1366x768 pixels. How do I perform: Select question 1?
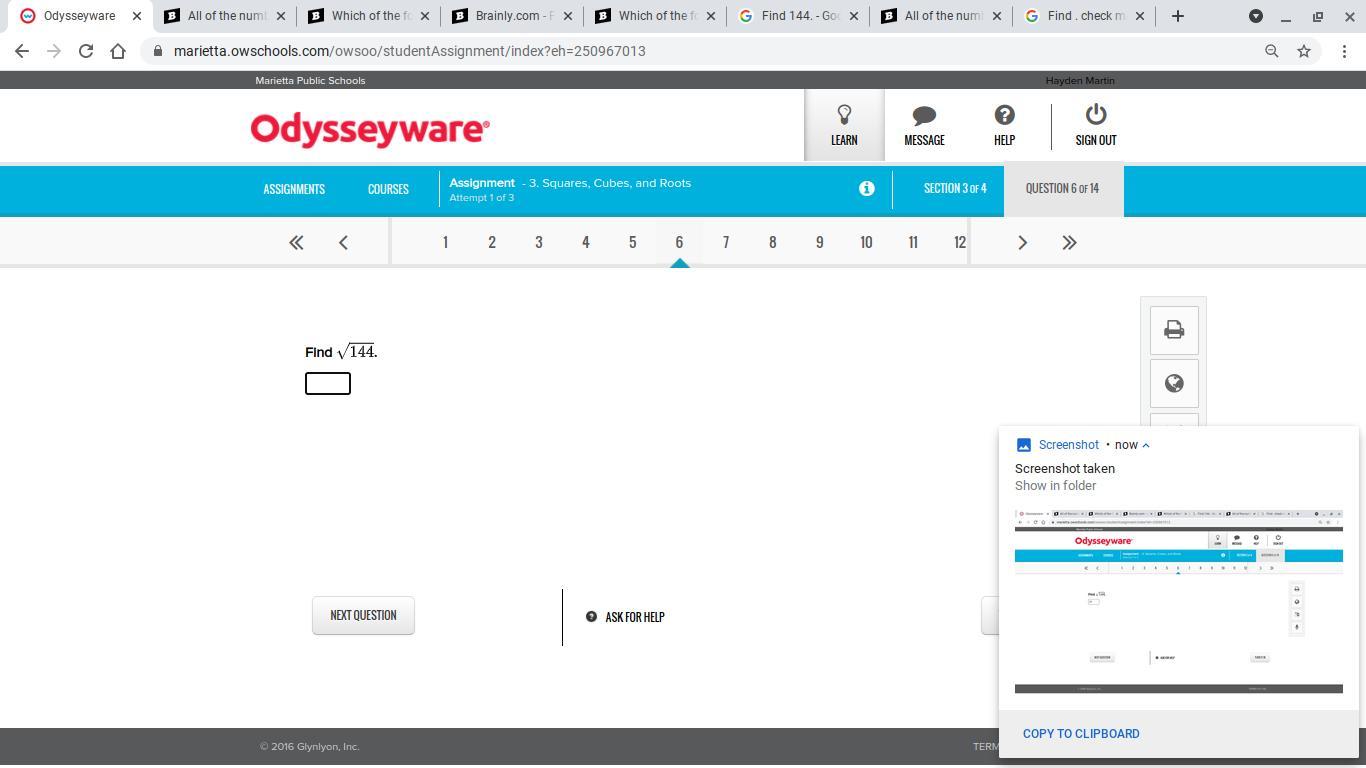tap(445, 242)
